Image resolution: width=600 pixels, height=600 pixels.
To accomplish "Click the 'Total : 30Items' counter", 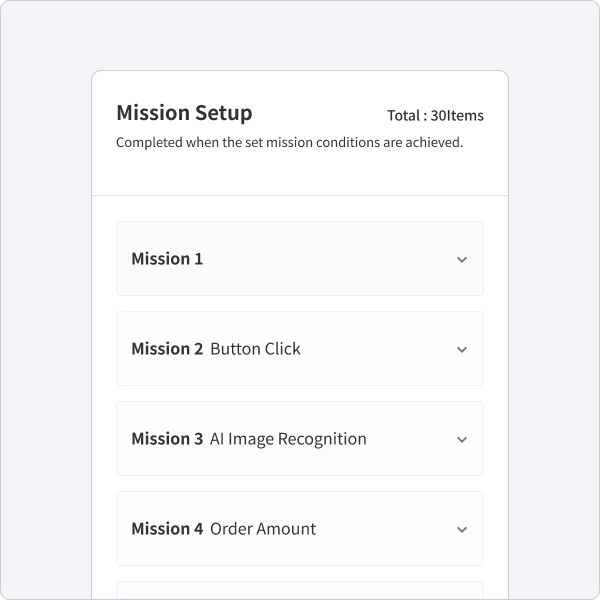I will [x=435, y=115].
